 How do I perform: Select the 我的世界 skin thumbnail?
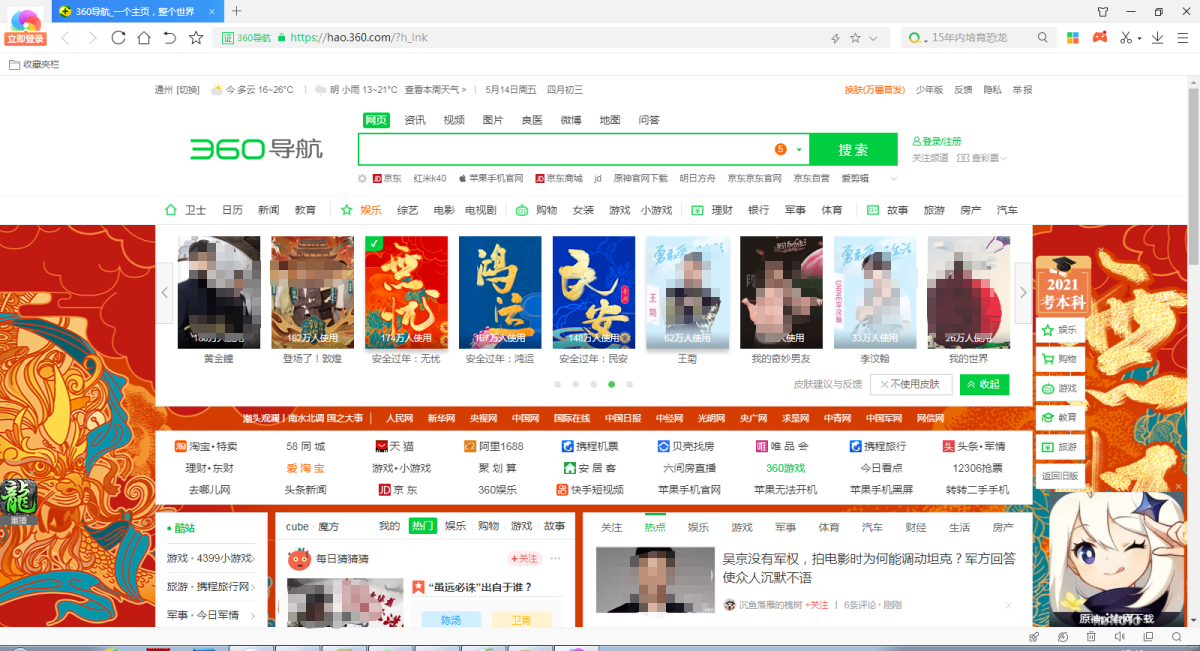pyautogui.click(x=968, y=292)
